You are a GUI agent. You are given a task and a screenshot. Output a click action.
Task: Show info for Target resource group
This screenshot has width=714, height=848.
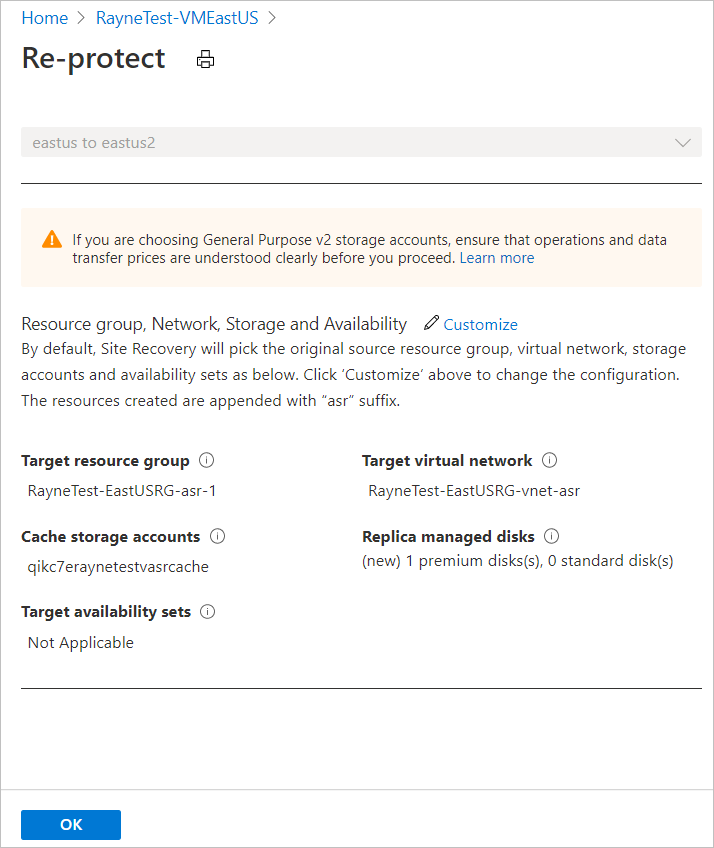click(207, 461)
